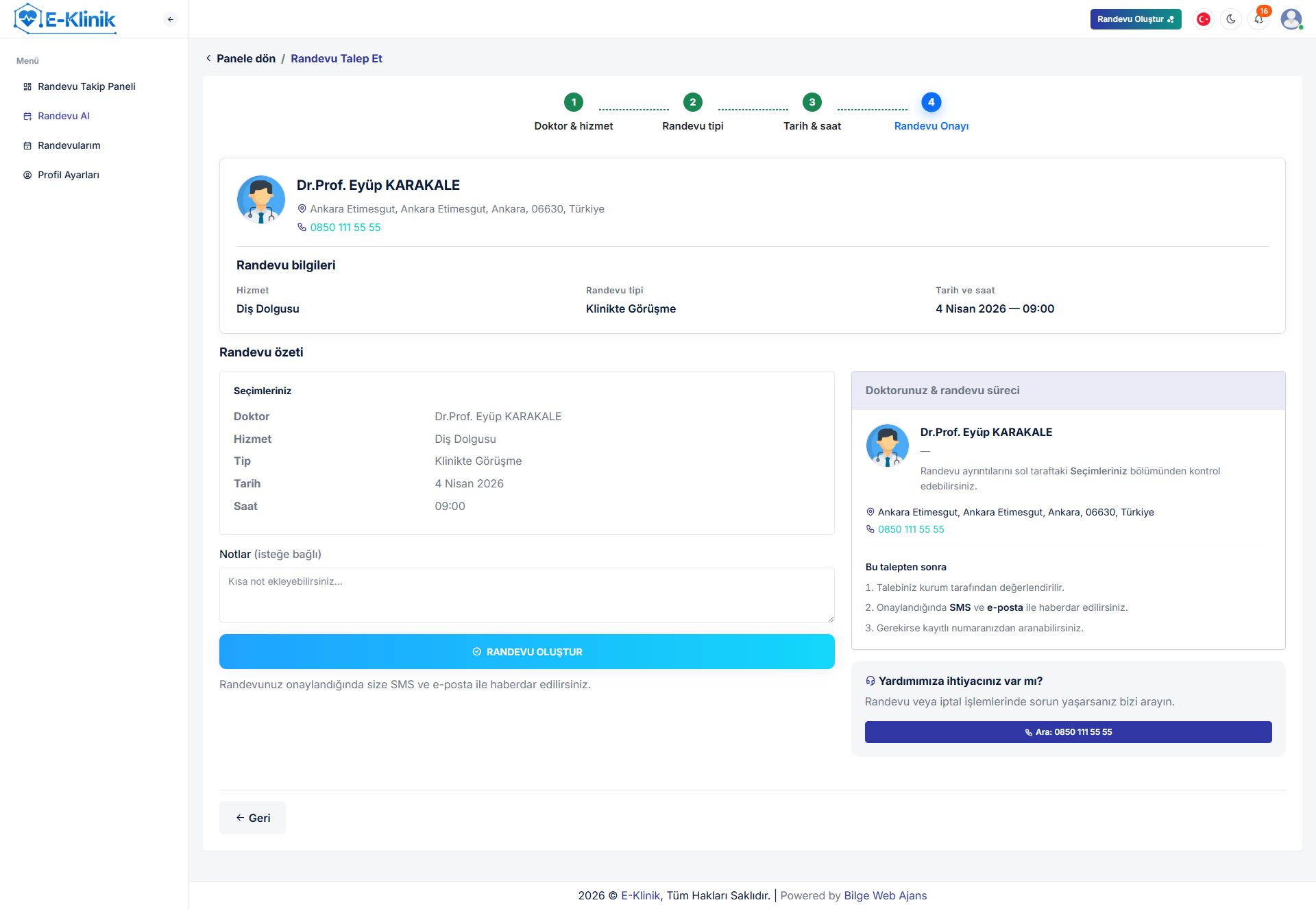Open Profil Ayarları in sidebar
The width and height of the screenshot is (1316, 909).
pos(69,175)
